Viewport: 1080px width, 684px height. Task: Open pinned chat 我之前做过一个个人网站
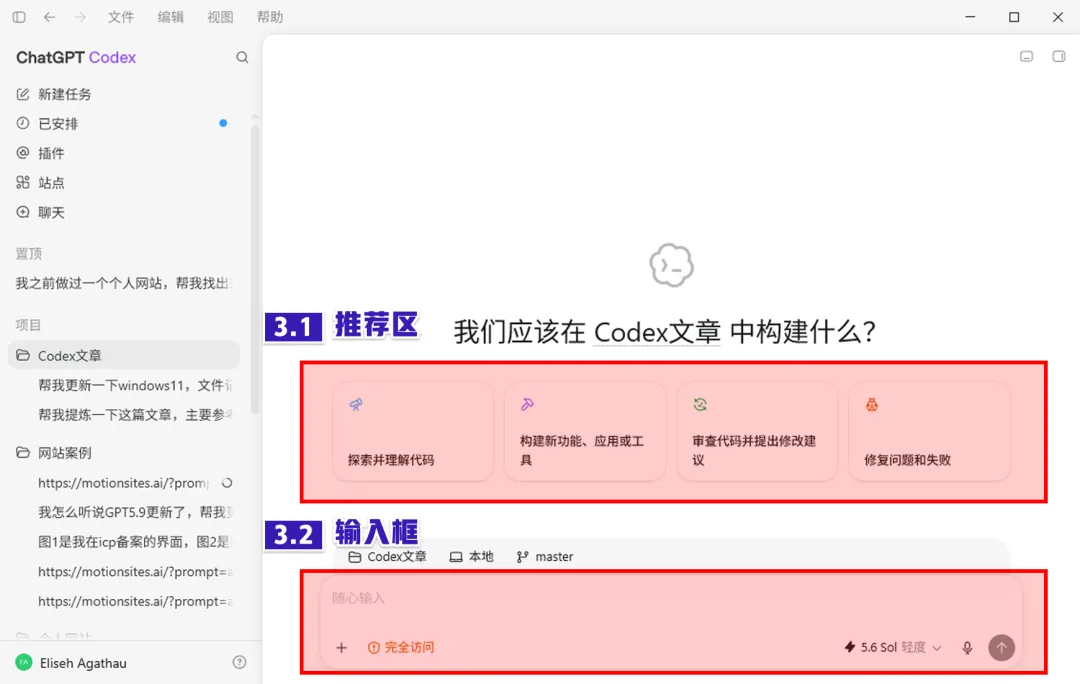124,283
